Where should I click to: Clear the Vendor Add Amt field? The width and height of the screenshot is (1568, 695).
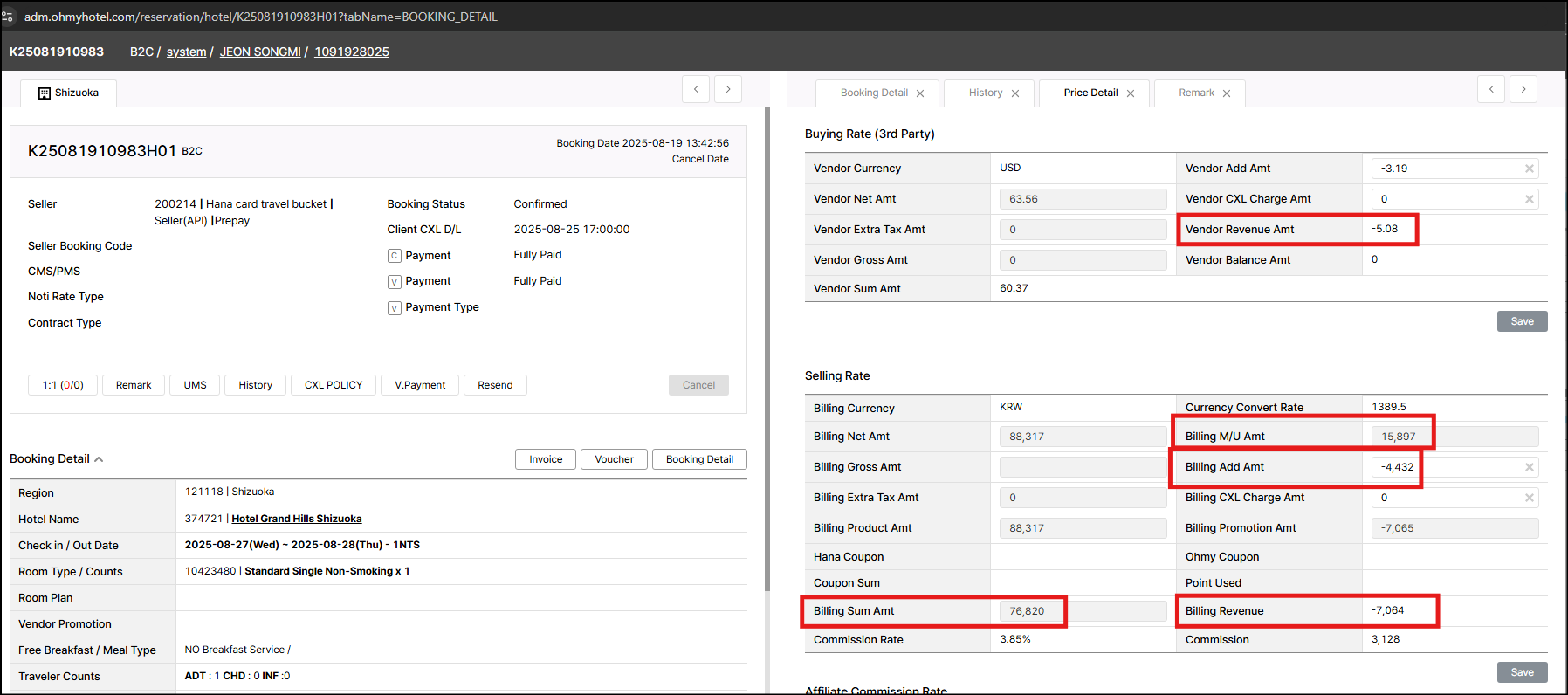click(1529, 169)
